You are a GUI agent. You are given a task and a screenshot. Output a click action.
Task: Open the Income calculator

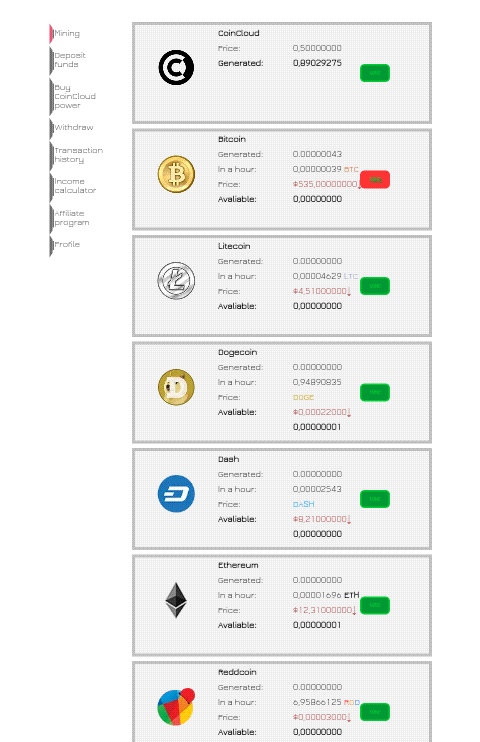(75, 186)
